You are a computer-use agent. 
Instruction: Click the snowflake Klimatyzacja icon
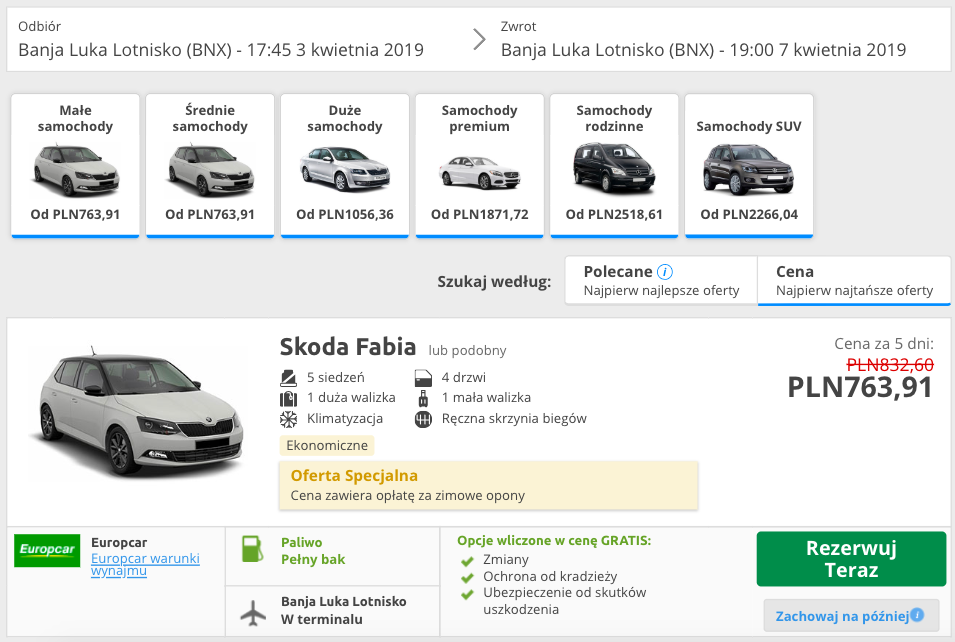pos(288,419)
